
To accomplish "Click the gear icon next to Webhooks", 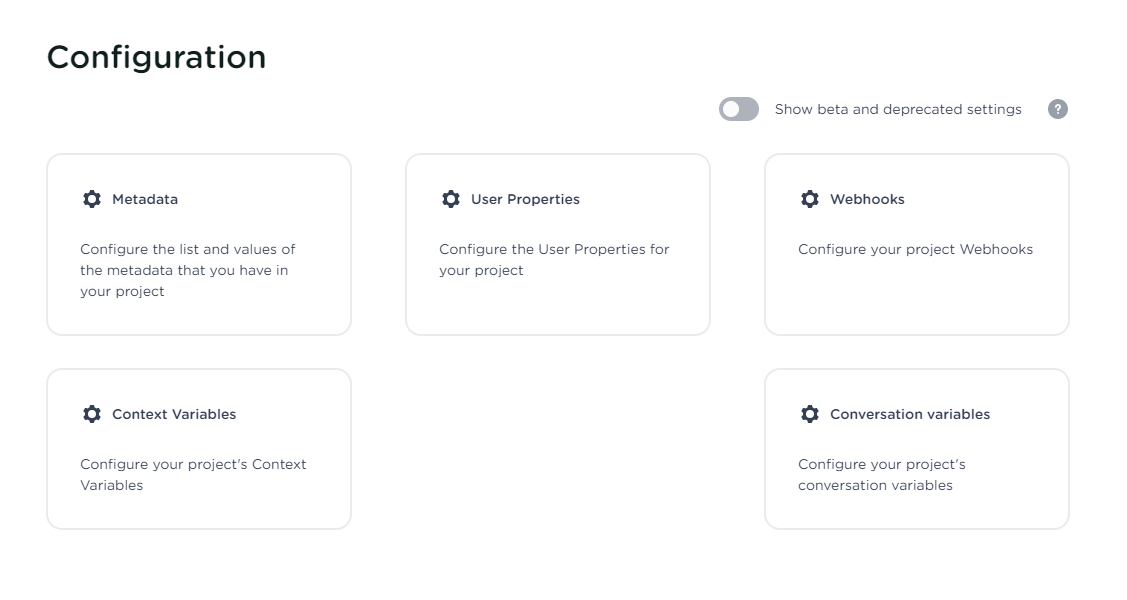I will (x=810, y=199).
